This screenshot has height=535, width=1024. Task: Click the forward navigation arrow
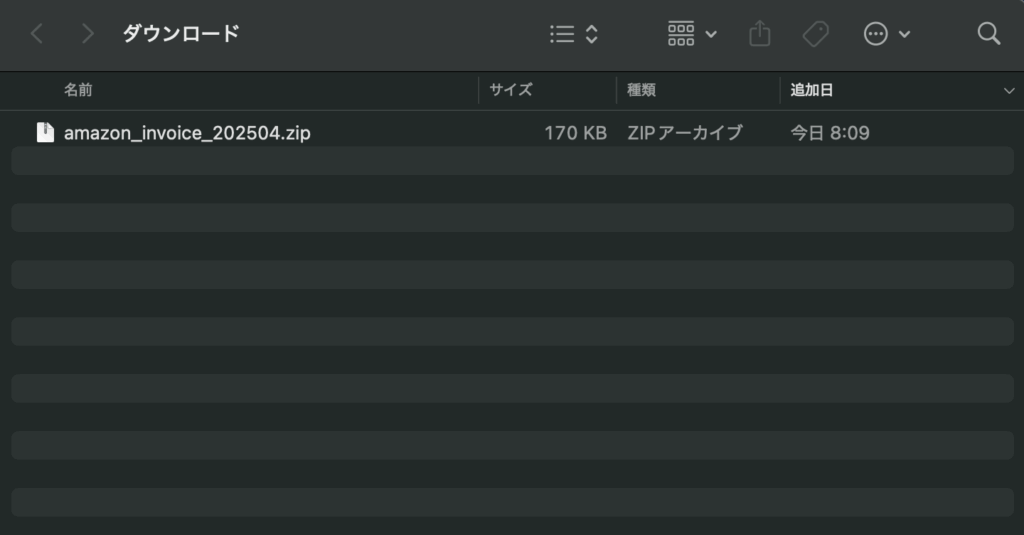coord(87,34)
